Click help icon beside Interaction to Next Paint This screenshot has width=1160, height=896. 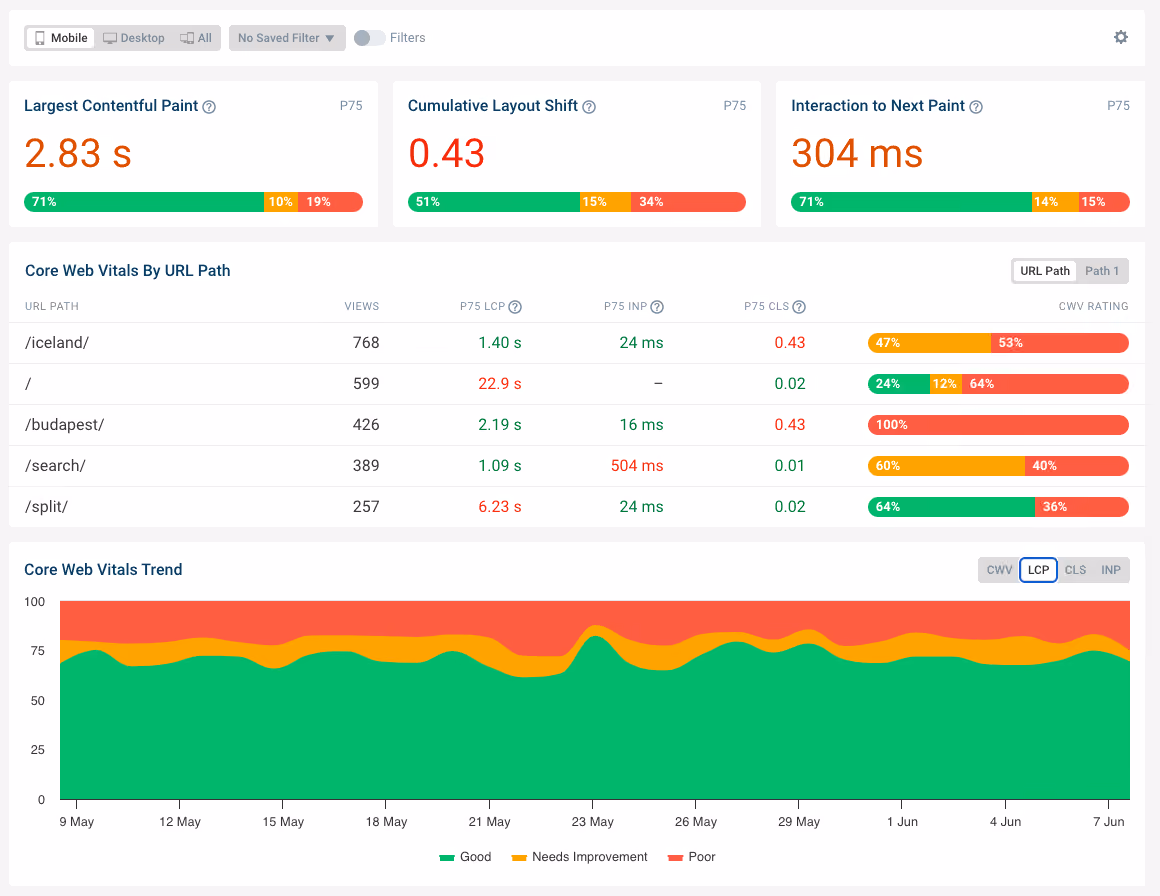pos(976,107)
